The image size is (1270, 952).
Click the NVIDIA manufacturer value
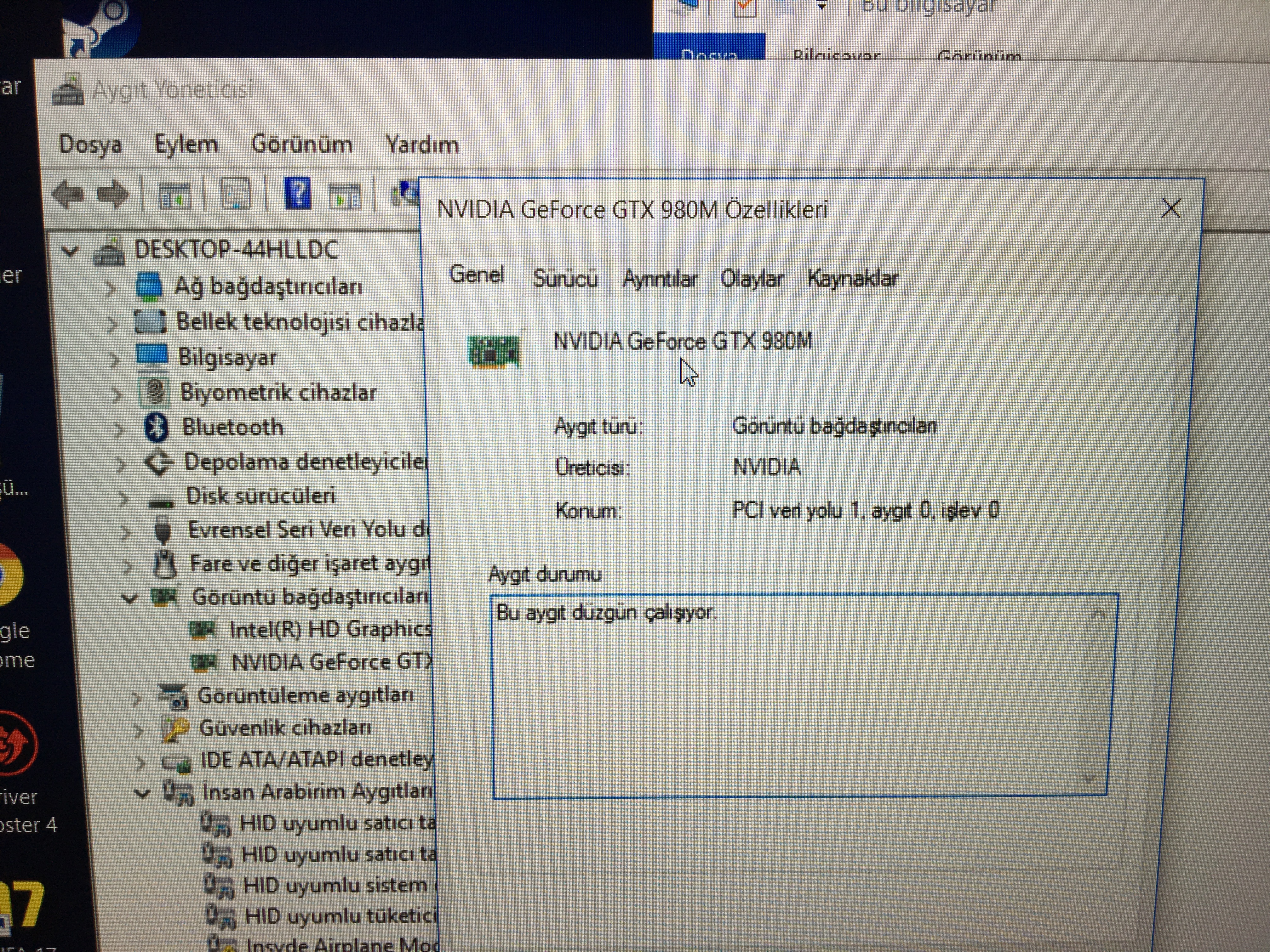766,467
